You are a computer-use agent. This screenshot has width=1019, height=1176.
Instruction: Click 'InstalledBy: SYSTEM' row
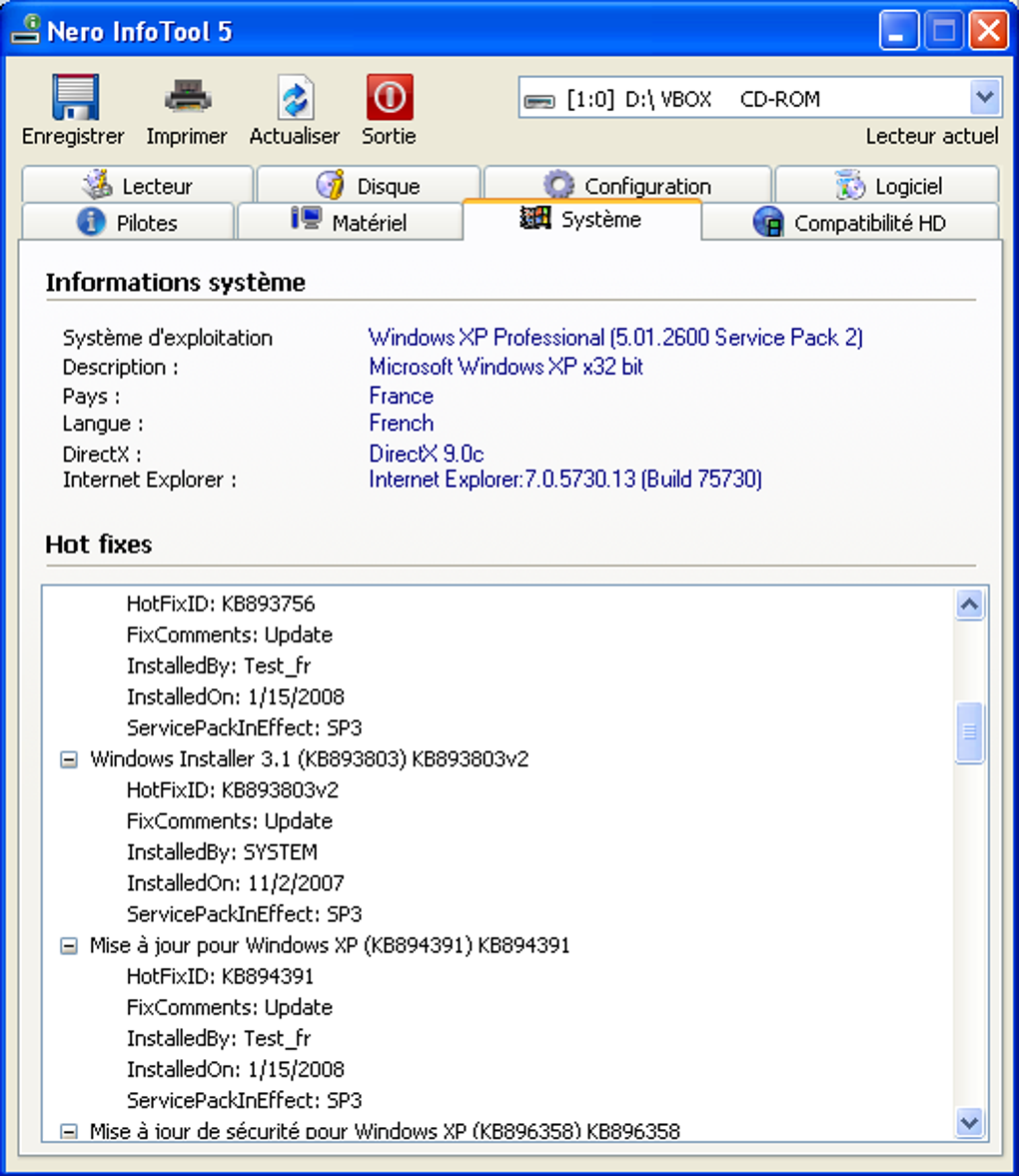coord(222,852)
